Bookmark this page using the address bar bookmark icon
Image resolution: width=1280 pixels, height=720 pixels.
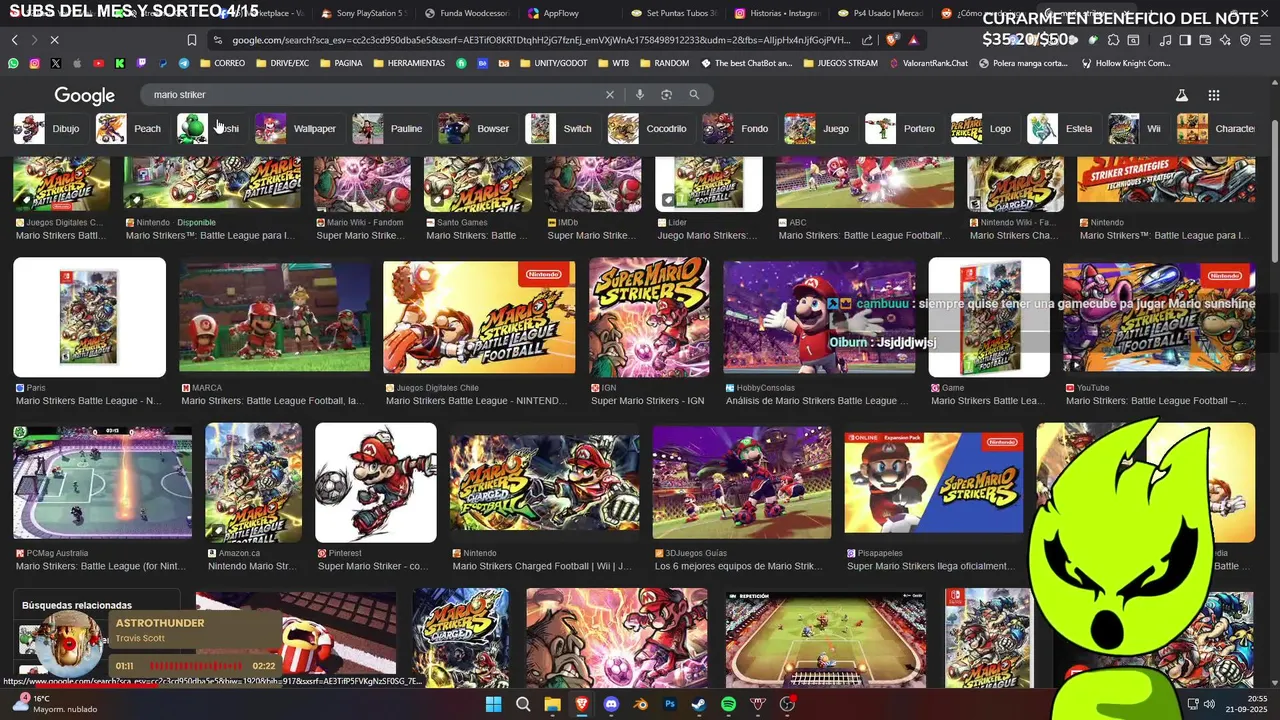tap(192, 40)
